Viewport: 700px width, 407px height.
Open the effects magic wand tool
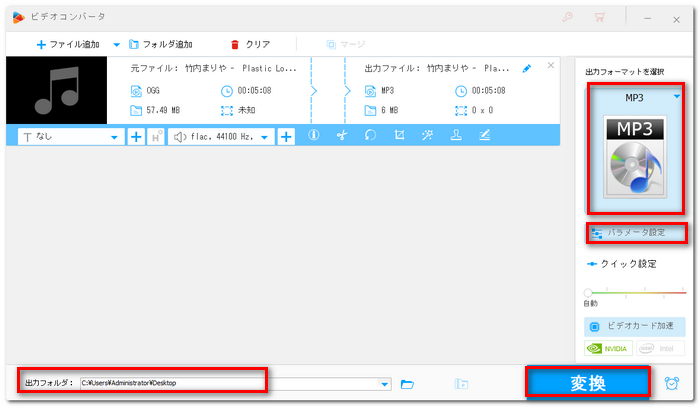pyautogui.click(x=427, y=136)
